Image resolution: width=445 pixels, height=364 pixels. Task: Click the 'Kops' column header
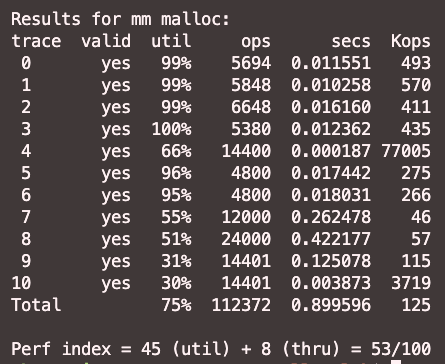pos(411,42)
